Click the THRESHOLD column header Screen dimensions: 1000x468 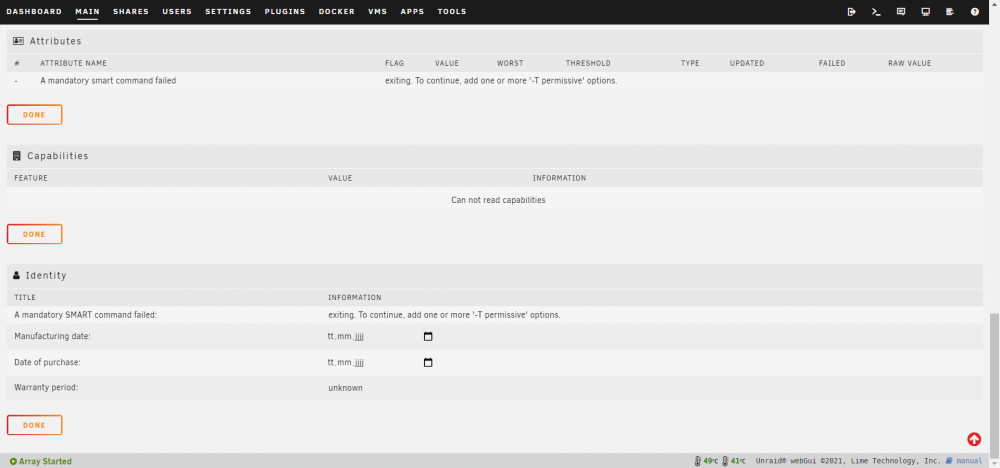click(x=588, y=63)
